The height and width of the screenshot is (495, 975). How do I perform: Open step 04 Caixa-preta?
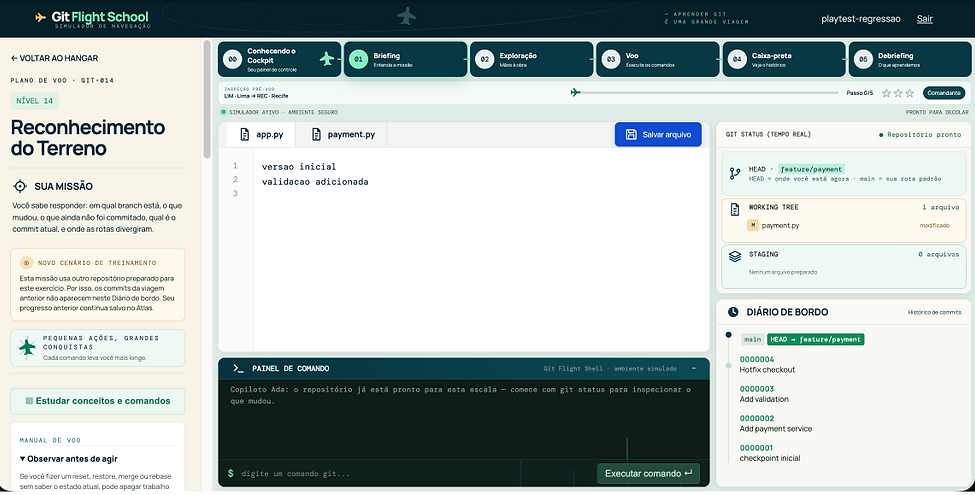[784, 59]
